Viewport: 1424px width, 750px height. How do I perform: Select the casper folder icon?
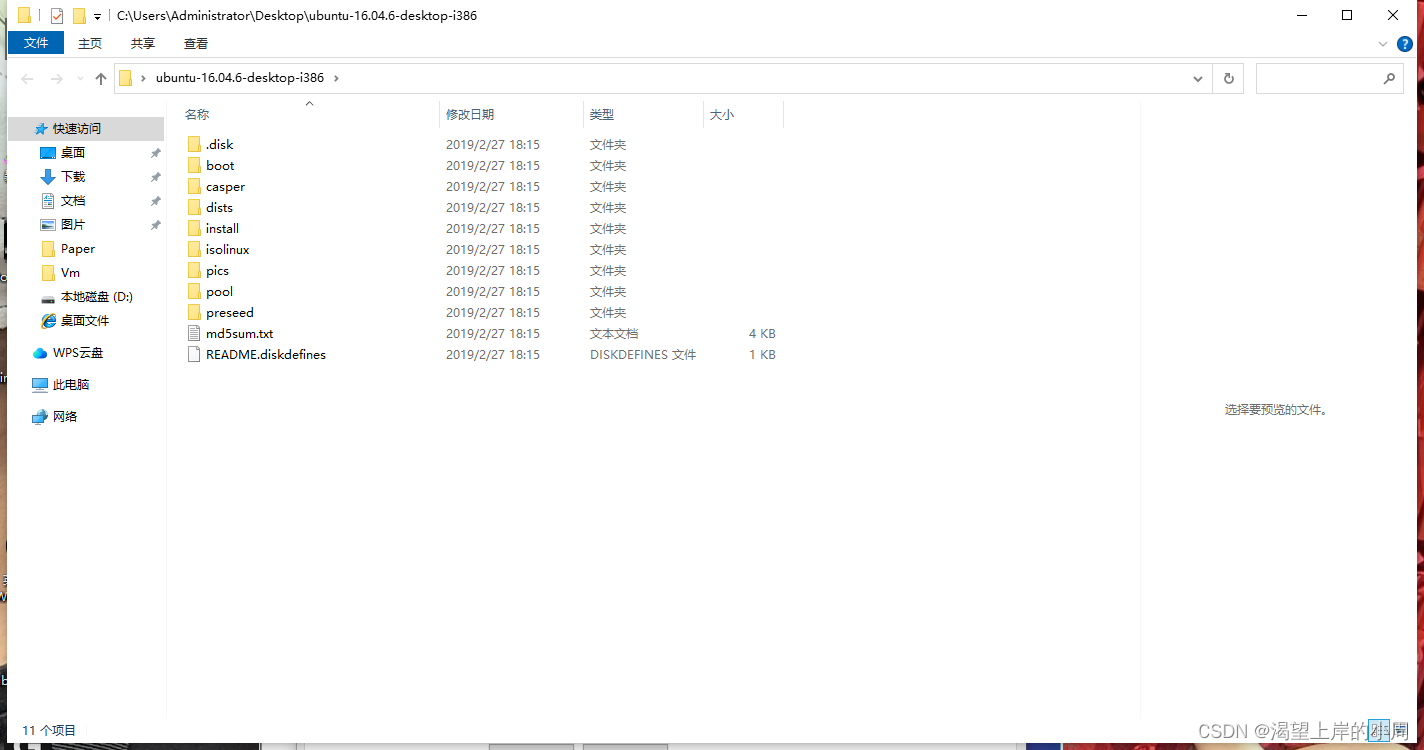tap(194, 186)
